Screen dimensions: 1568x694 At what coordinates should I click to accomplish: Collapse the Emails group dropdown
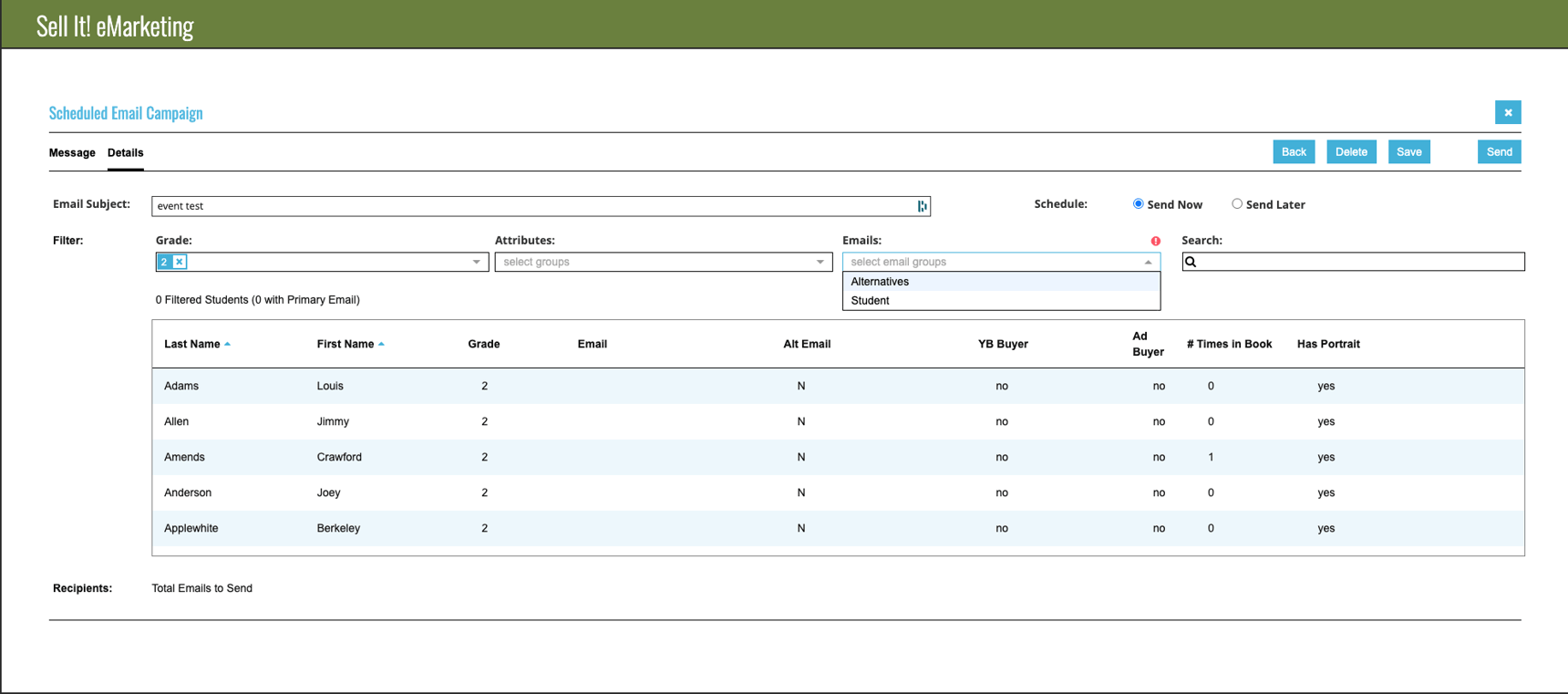coord(1148,262)
